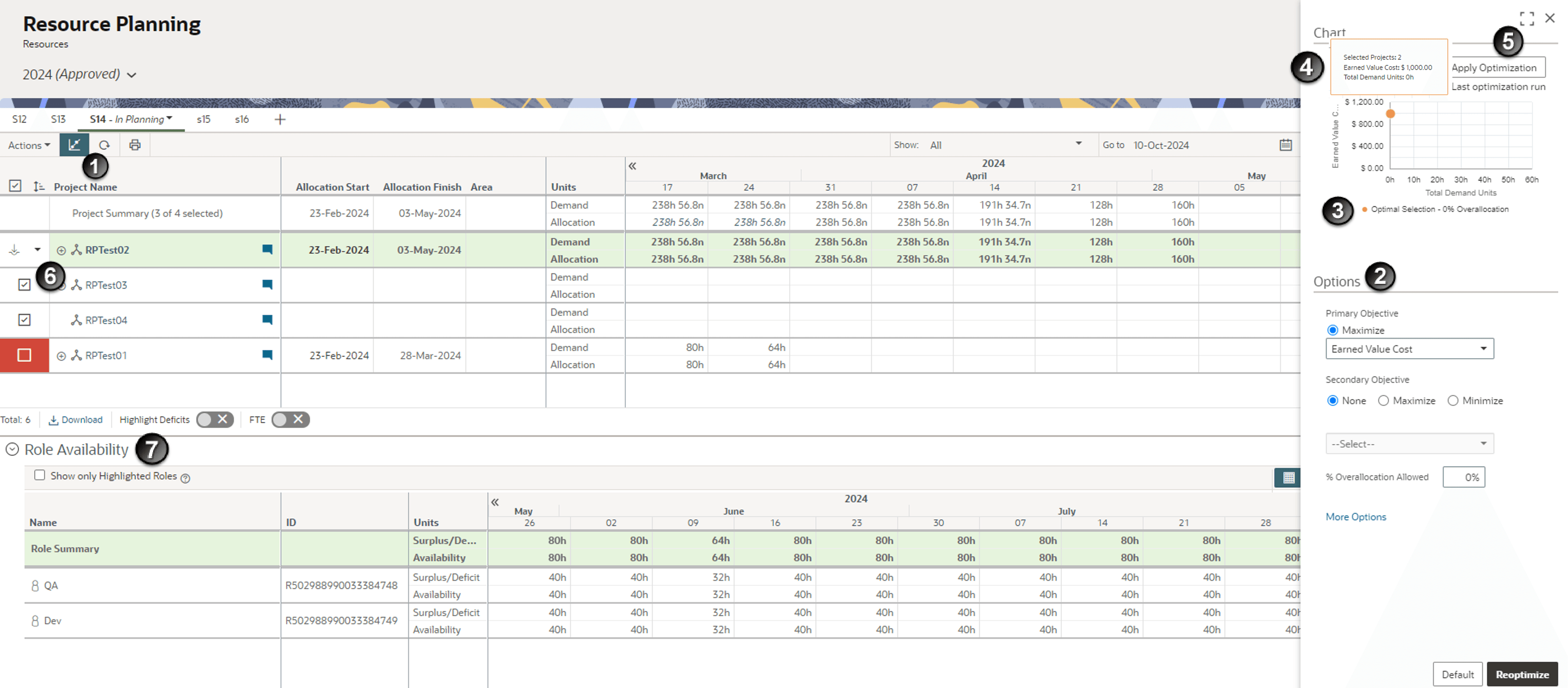Click the % Overallocation Allowed input field

tap(1463, 477)
